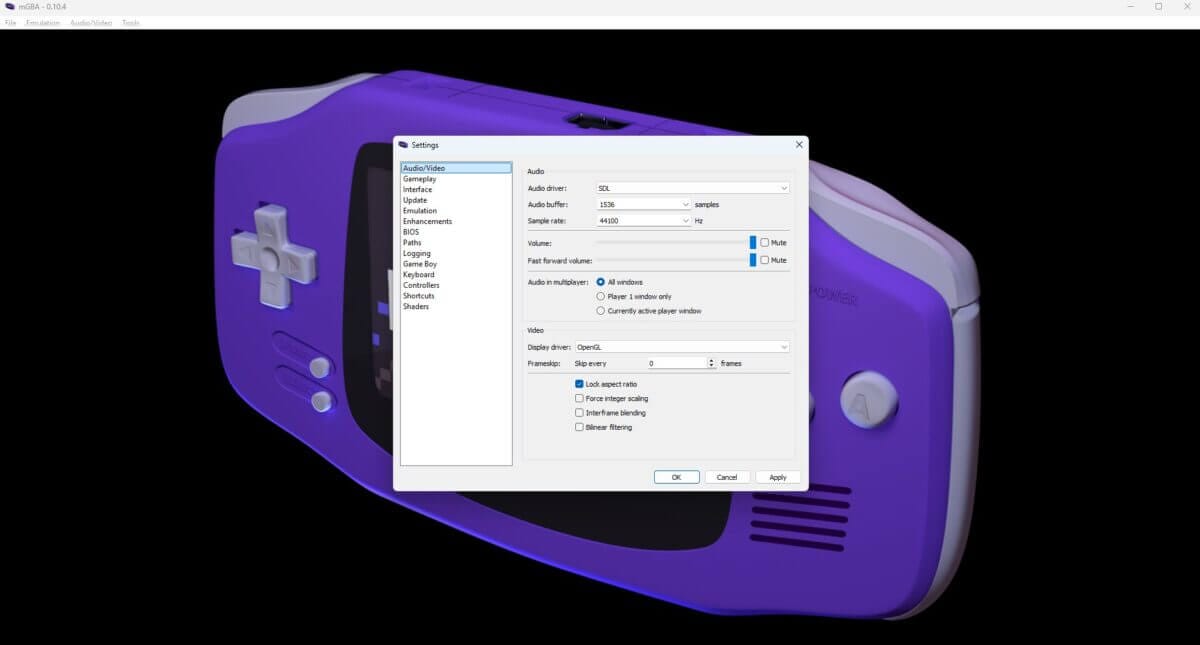Viewport: 1200px width, 645px height.
Task: Select Shaders in settings list
Action: tap(416, 307)
